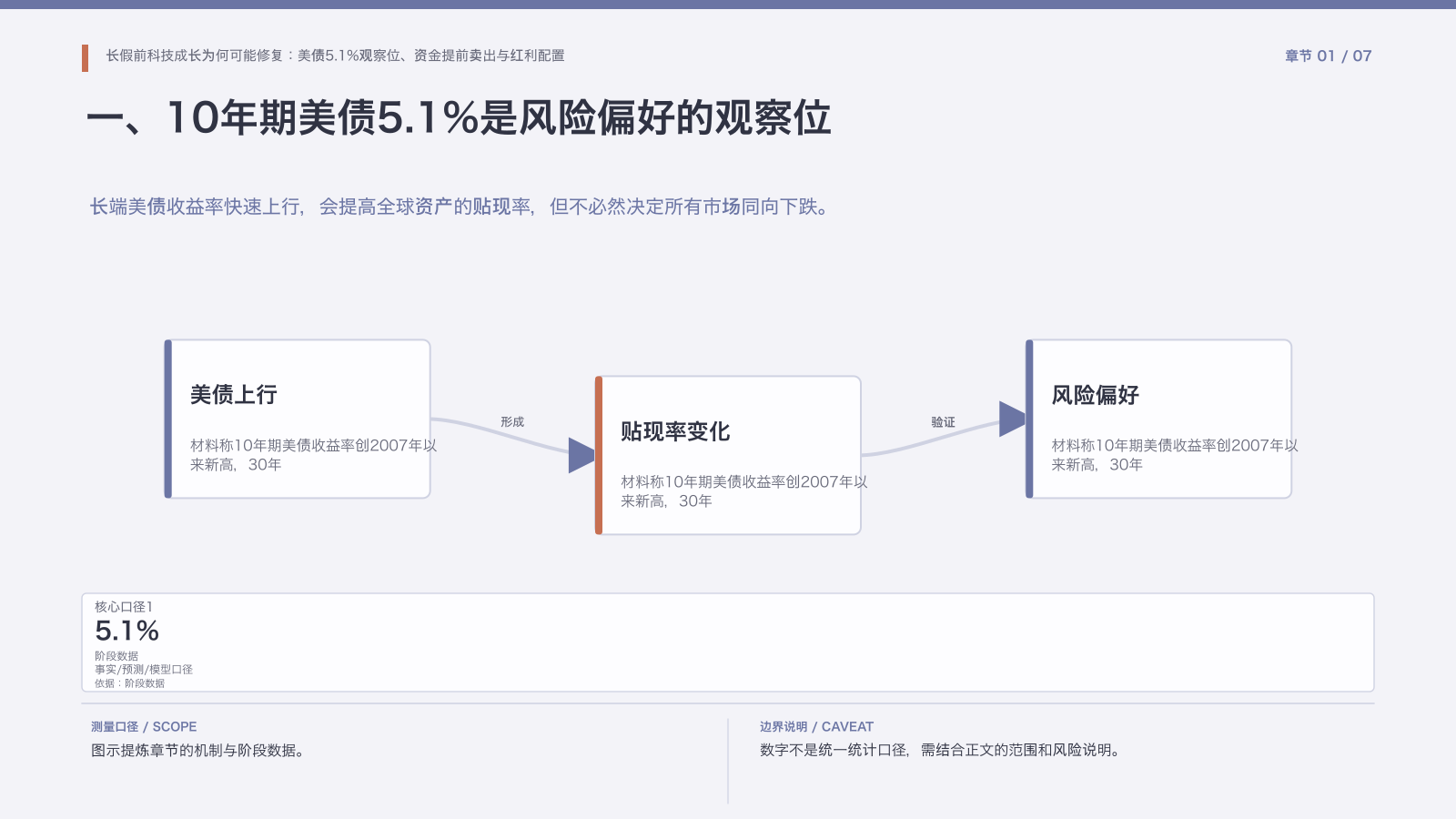Screen dimensions: 1456x819
Task: Click the 贴现率变化 card heading
Action: point(675,431)
